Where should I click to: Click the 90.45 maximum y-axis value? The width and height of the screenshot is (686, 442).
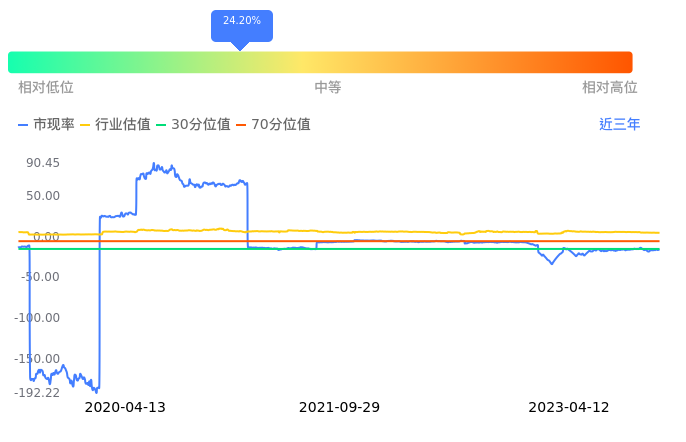coord(43,164)
